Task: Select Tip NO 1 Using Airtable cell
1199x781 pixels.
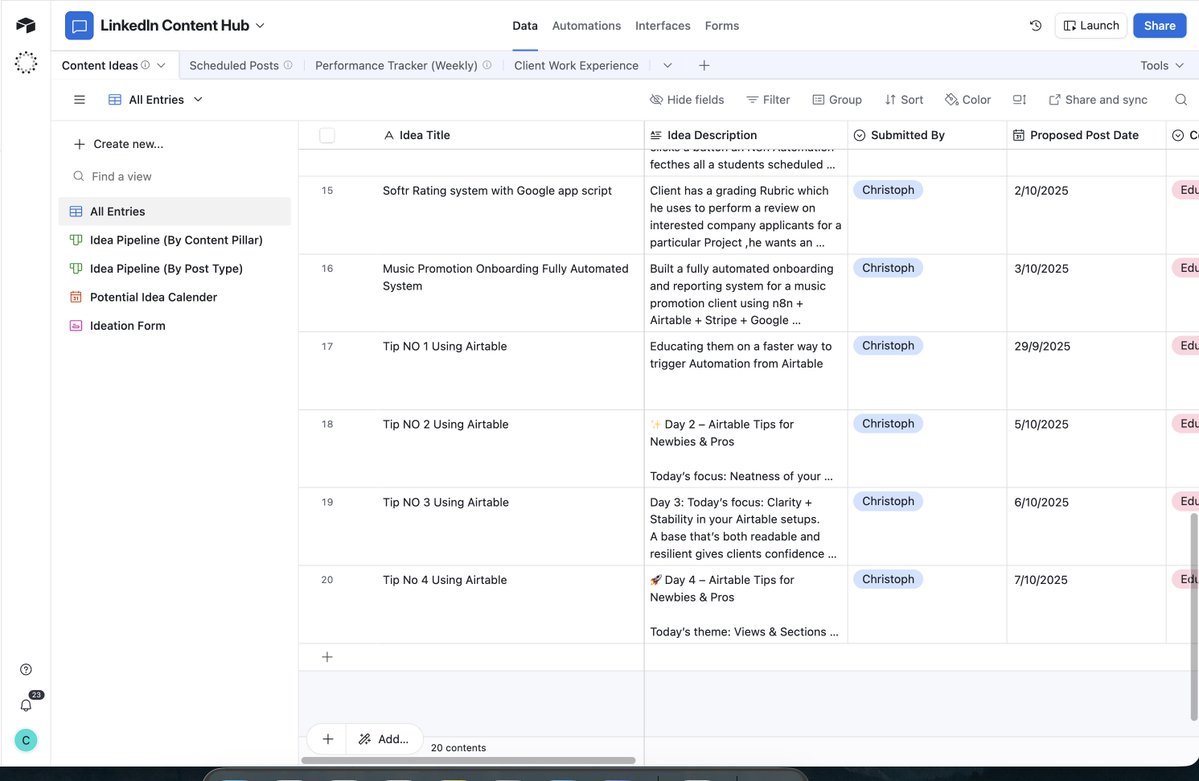Action: coord(509,371)
